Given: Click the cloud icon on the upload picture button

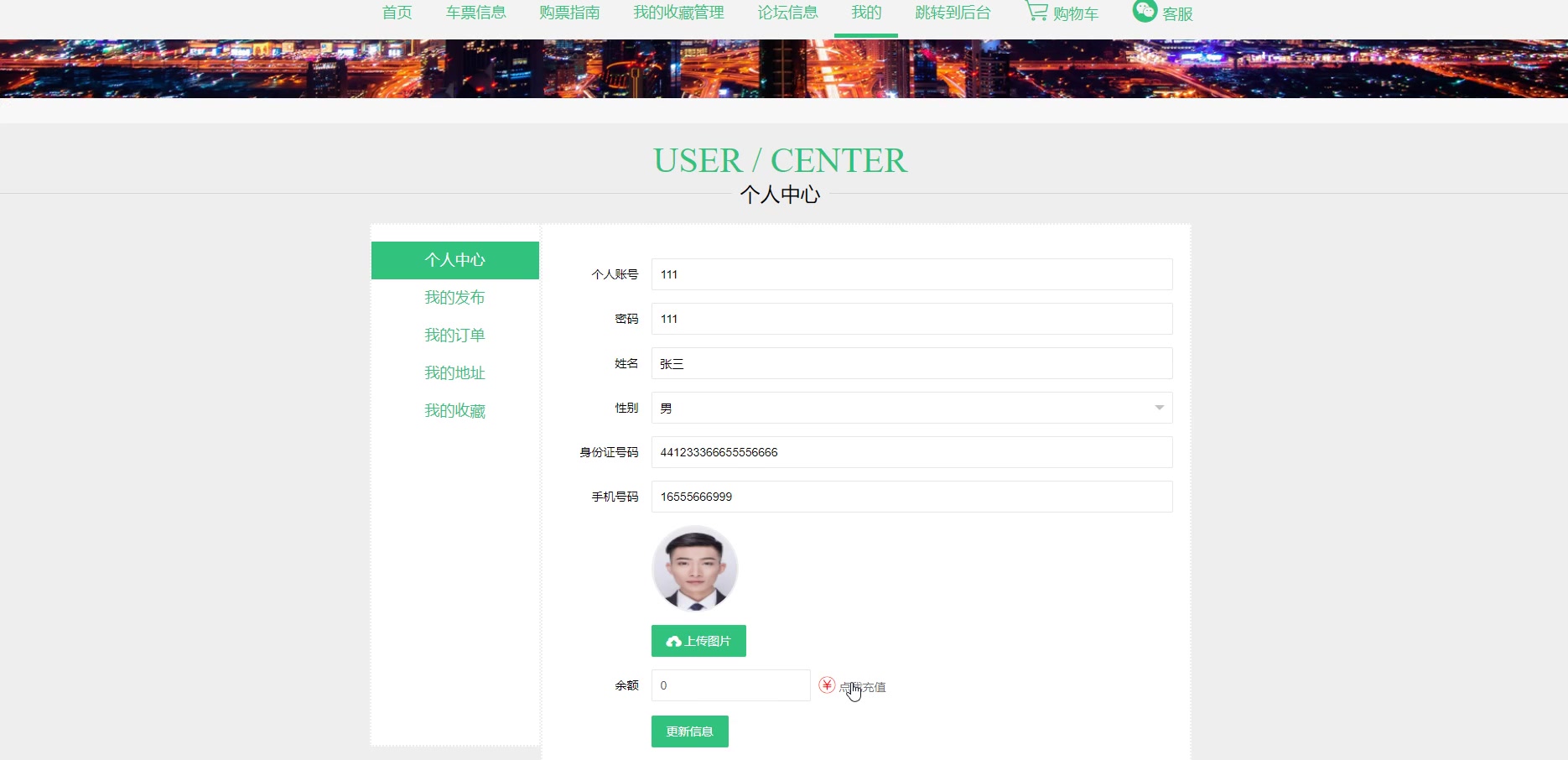Looking at the screenshot, I should coord(673,642).
